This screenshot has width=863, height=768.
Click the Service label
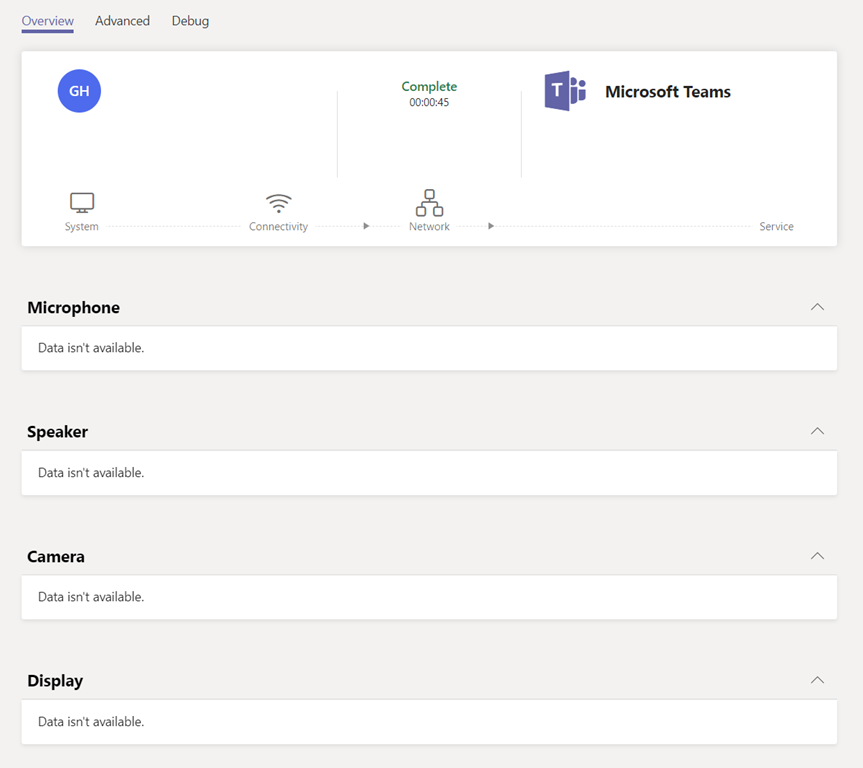point(776,227)
